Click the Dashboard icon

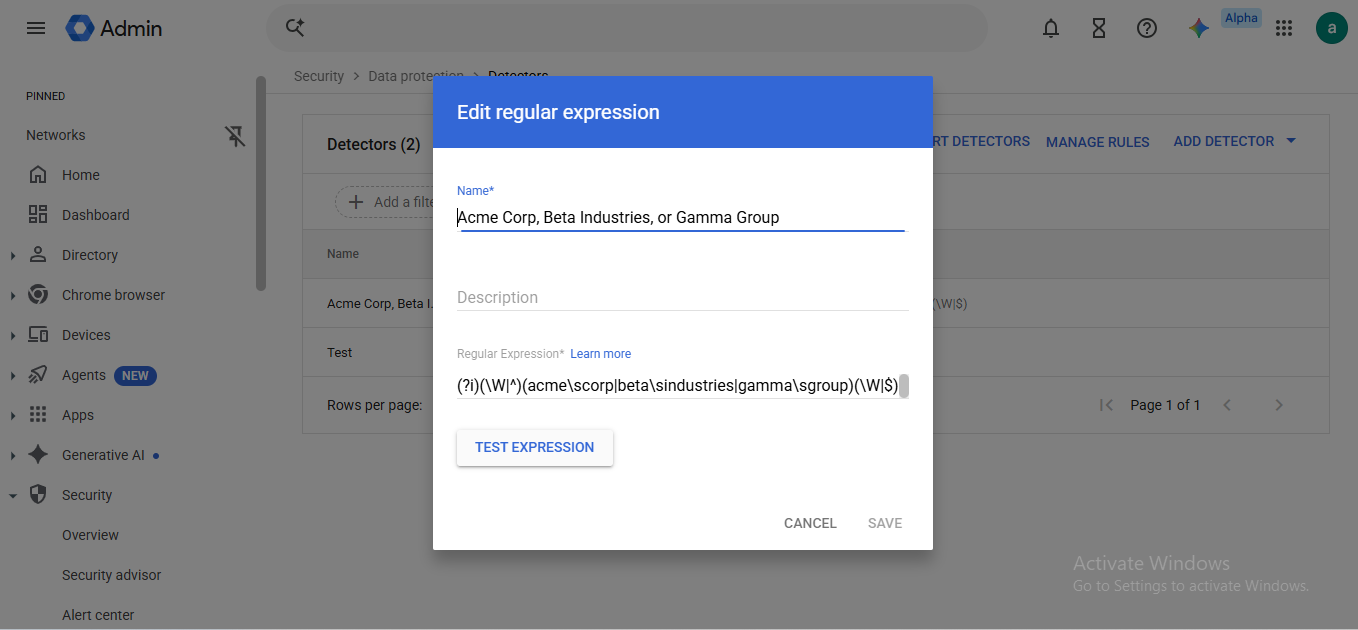38,215
